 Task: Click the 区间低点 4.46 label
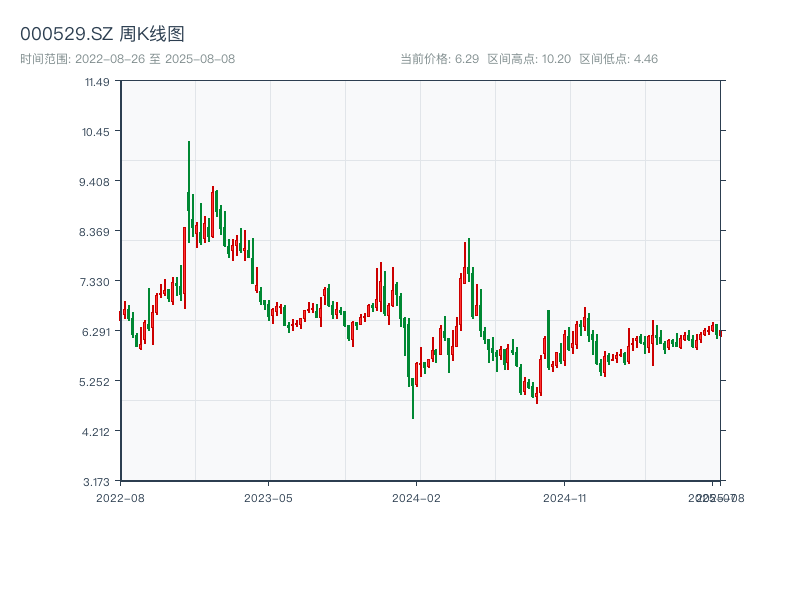point(618,59)
